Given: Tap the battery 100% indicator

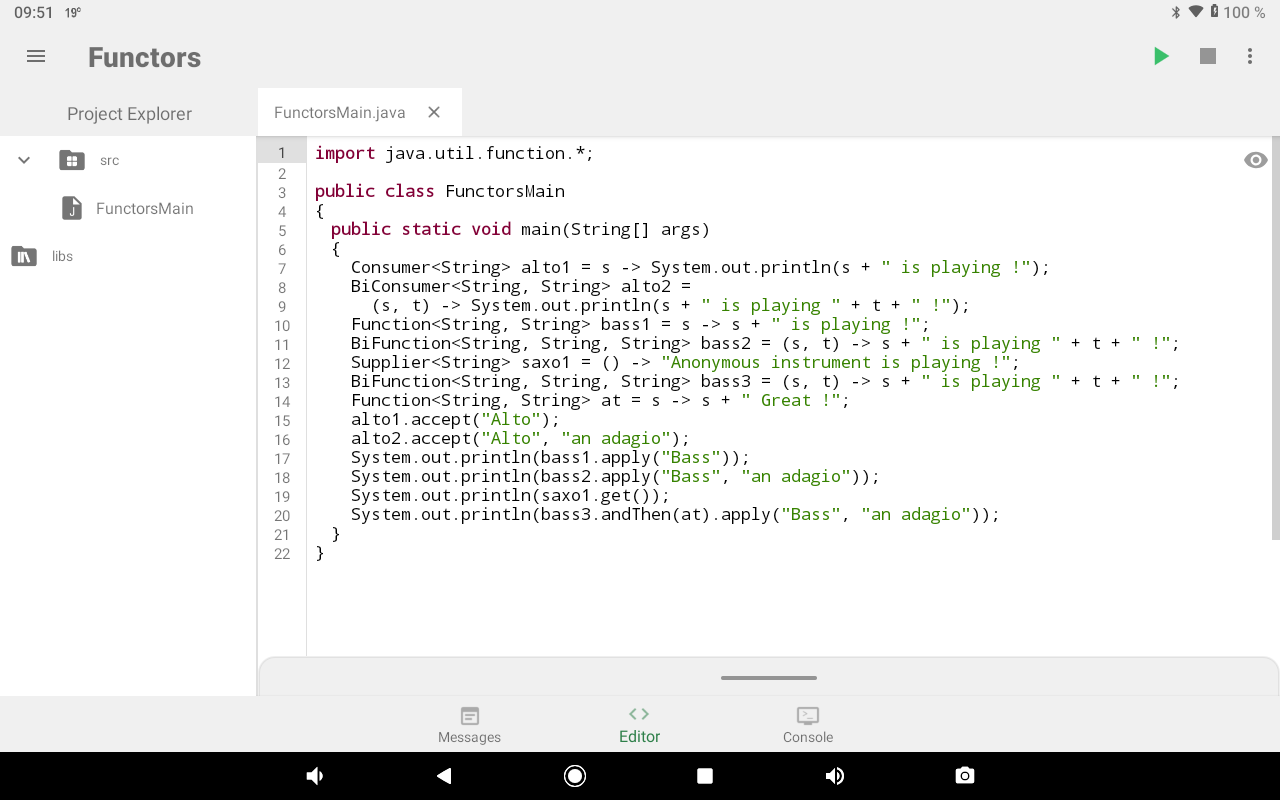Looking at the screenshot, I should pos(1237,12).
